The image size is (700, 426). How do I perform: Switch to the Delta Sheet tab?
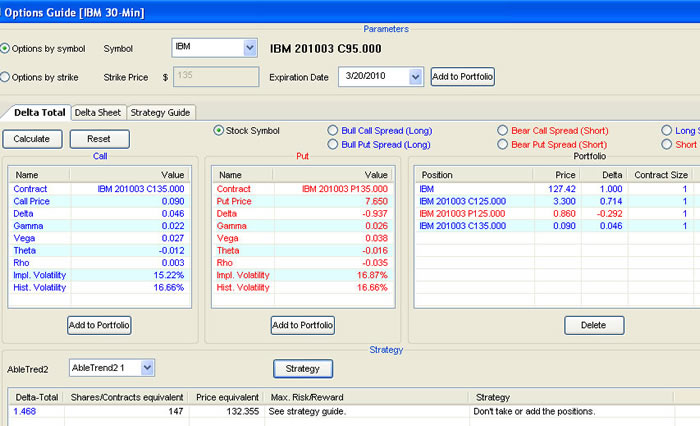(99, 112)
